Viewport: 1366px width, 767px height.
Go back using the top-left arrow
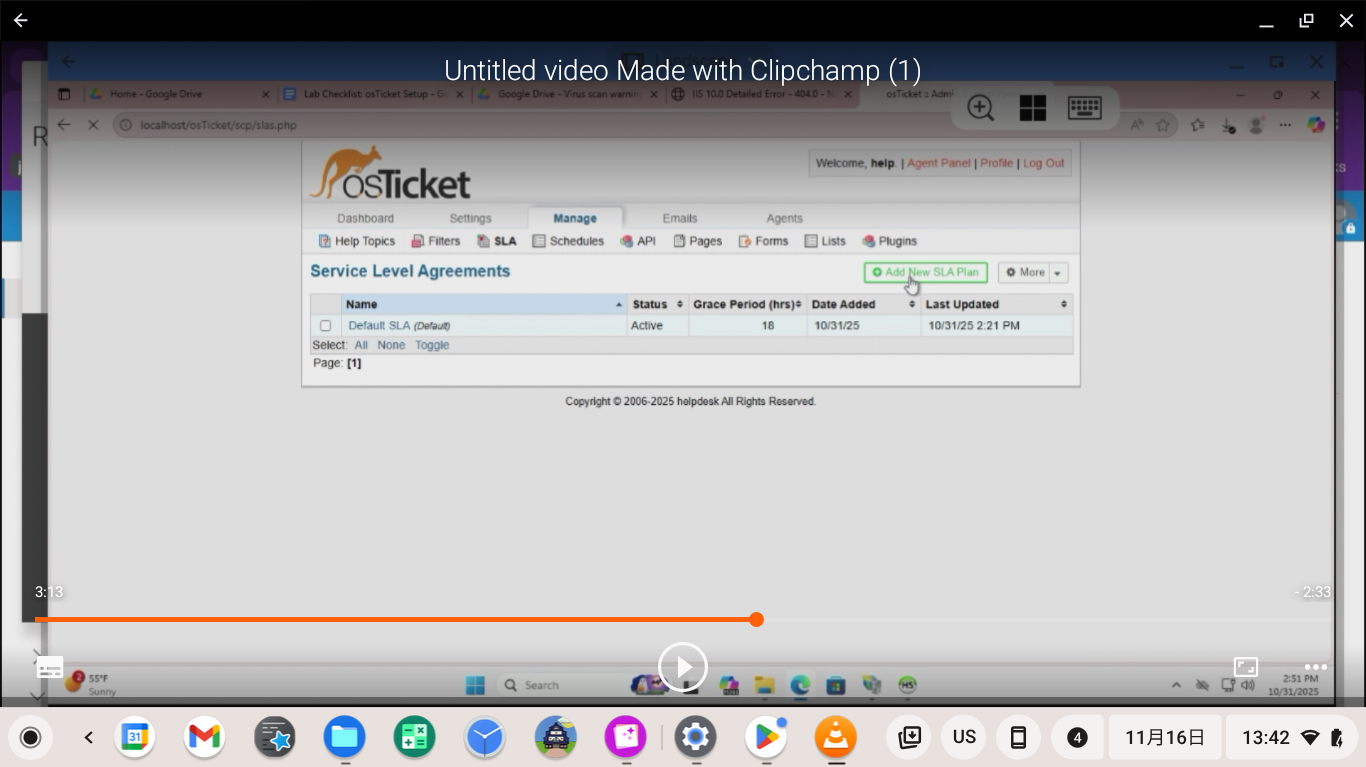pos(21,20)
